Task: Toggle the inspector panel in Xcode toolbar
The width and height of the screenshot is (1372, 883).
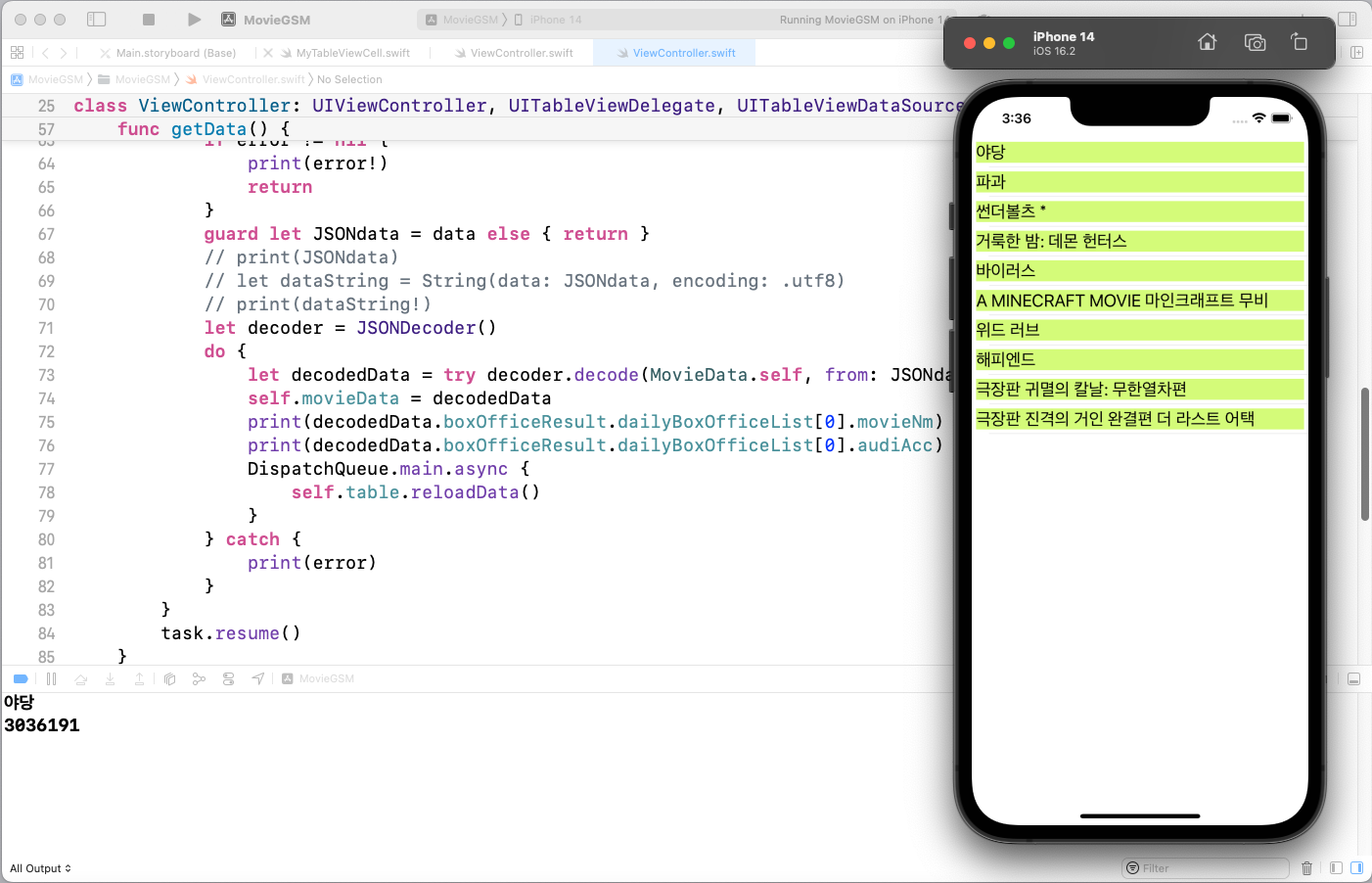Action: [1348, 20]
